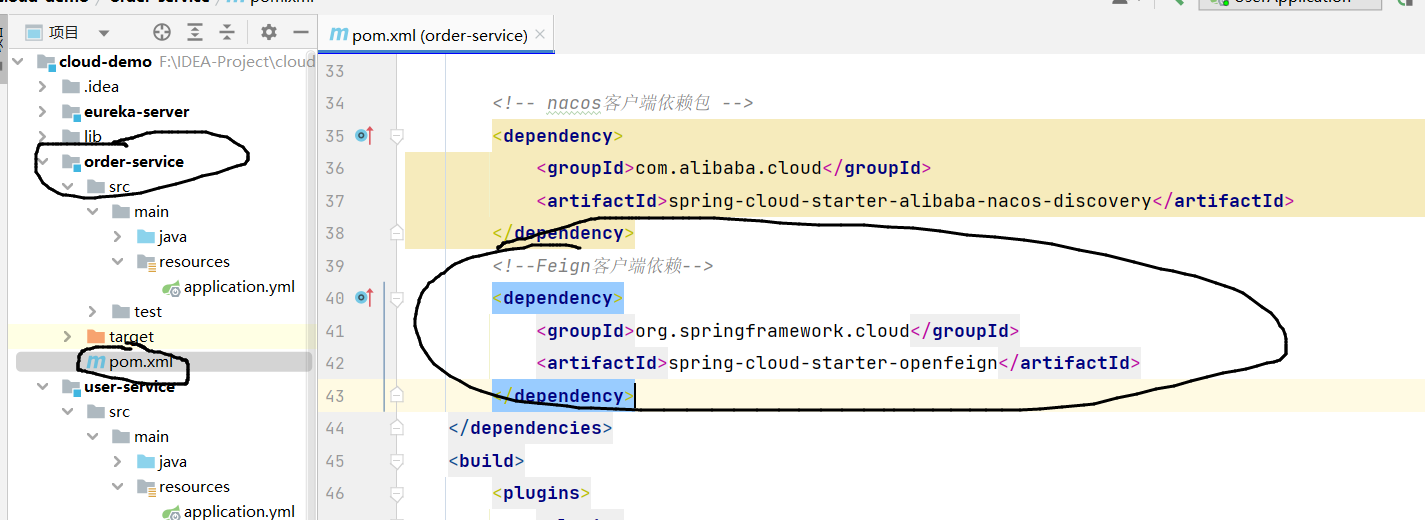Screen dimensions: 1425x520
Task: Collapse the order-service module arrow
Action: point(43,162)
